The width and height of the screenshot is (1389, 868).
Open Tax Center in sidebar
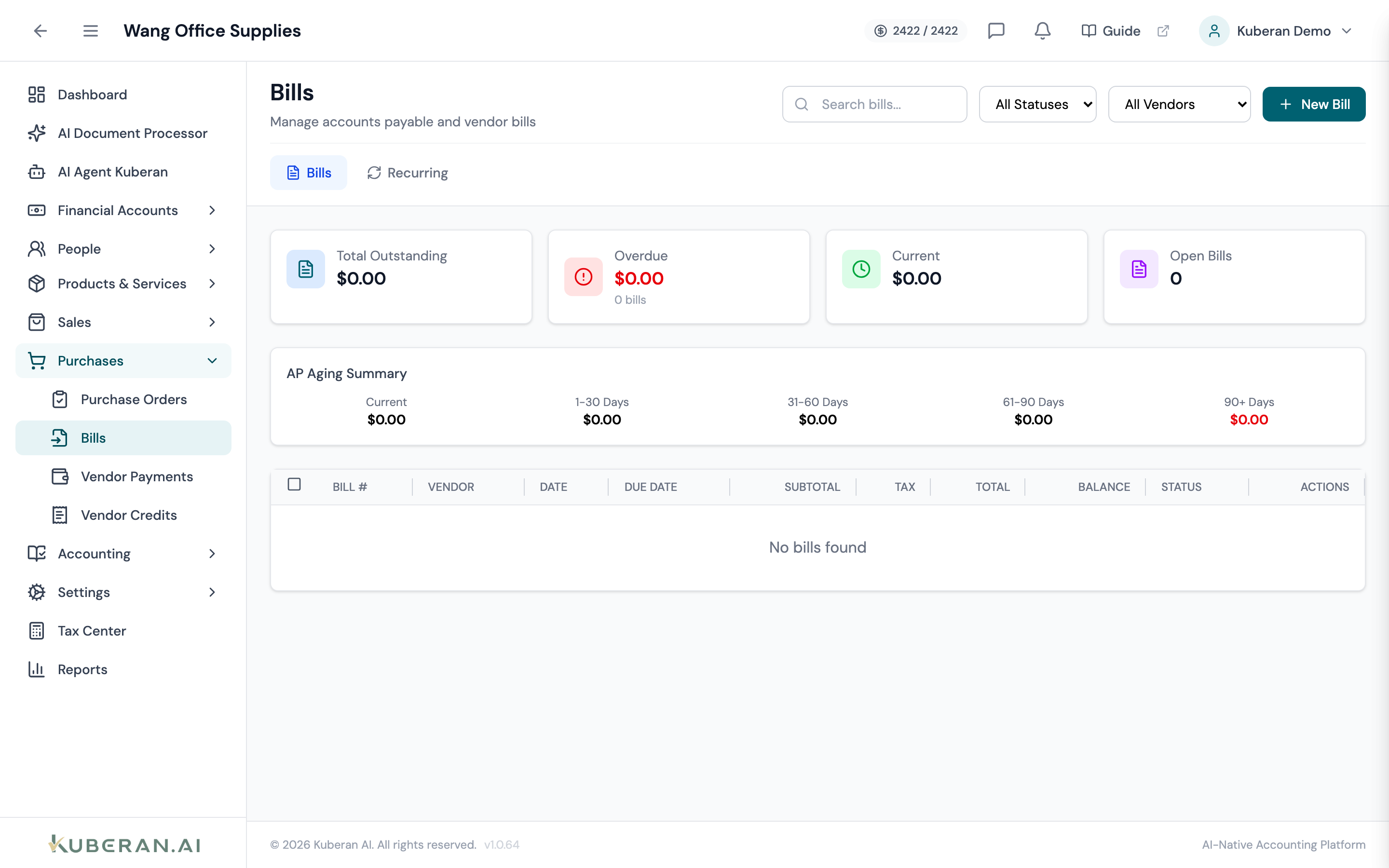[123, 630]
